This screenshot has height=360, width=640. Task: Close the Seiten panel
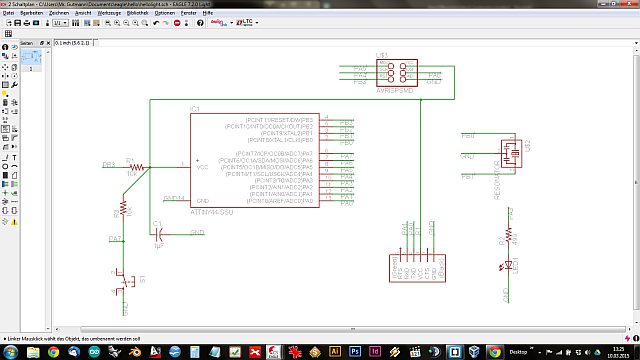pyautogui.click(x=48, y=43)
